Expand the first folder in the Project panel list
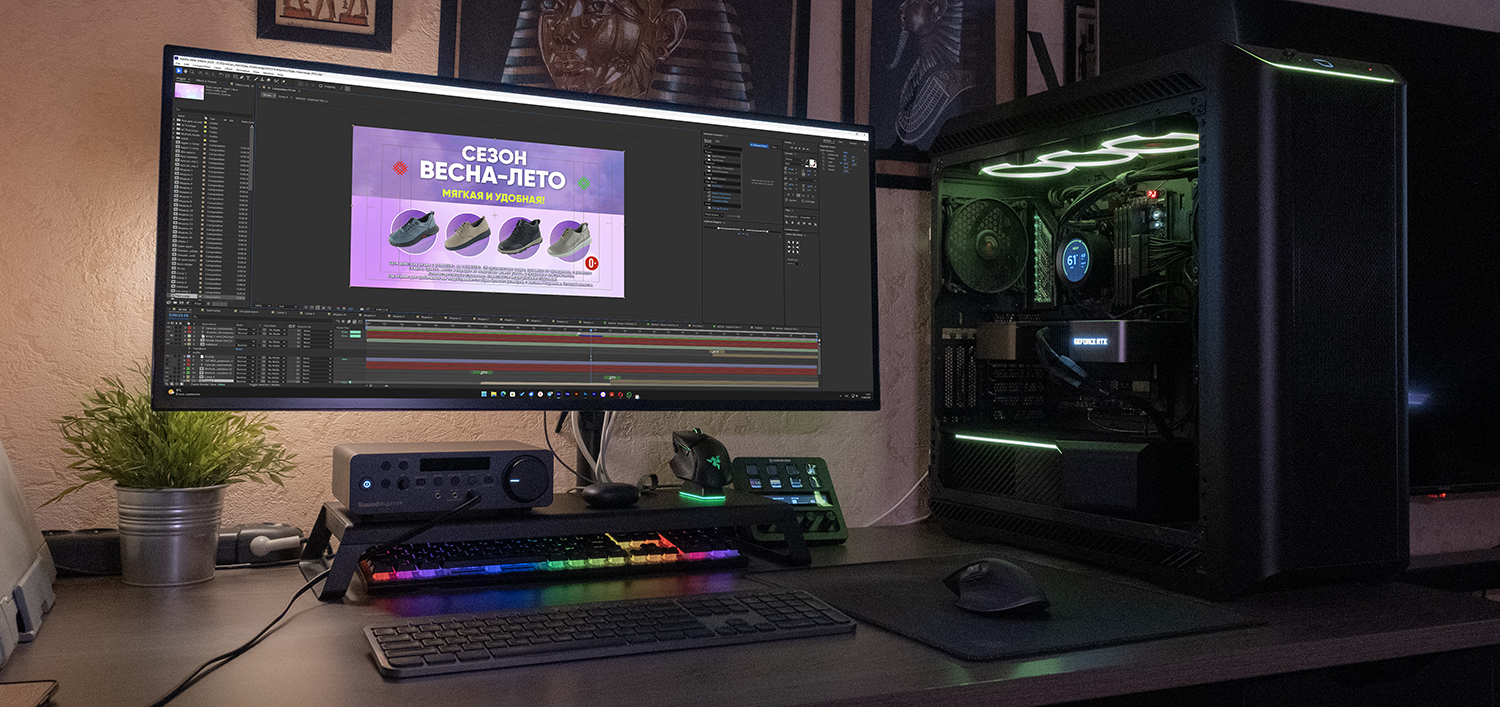This screenshot has width=1500, height=707. pos(174,120)
